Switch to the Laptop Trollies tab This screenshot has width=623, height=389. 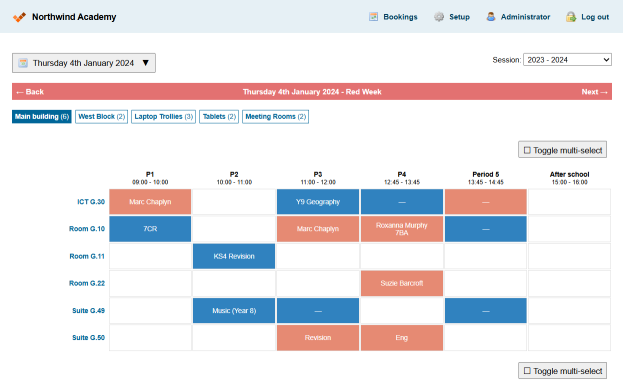pyautogui.click(x=163, y=116)
